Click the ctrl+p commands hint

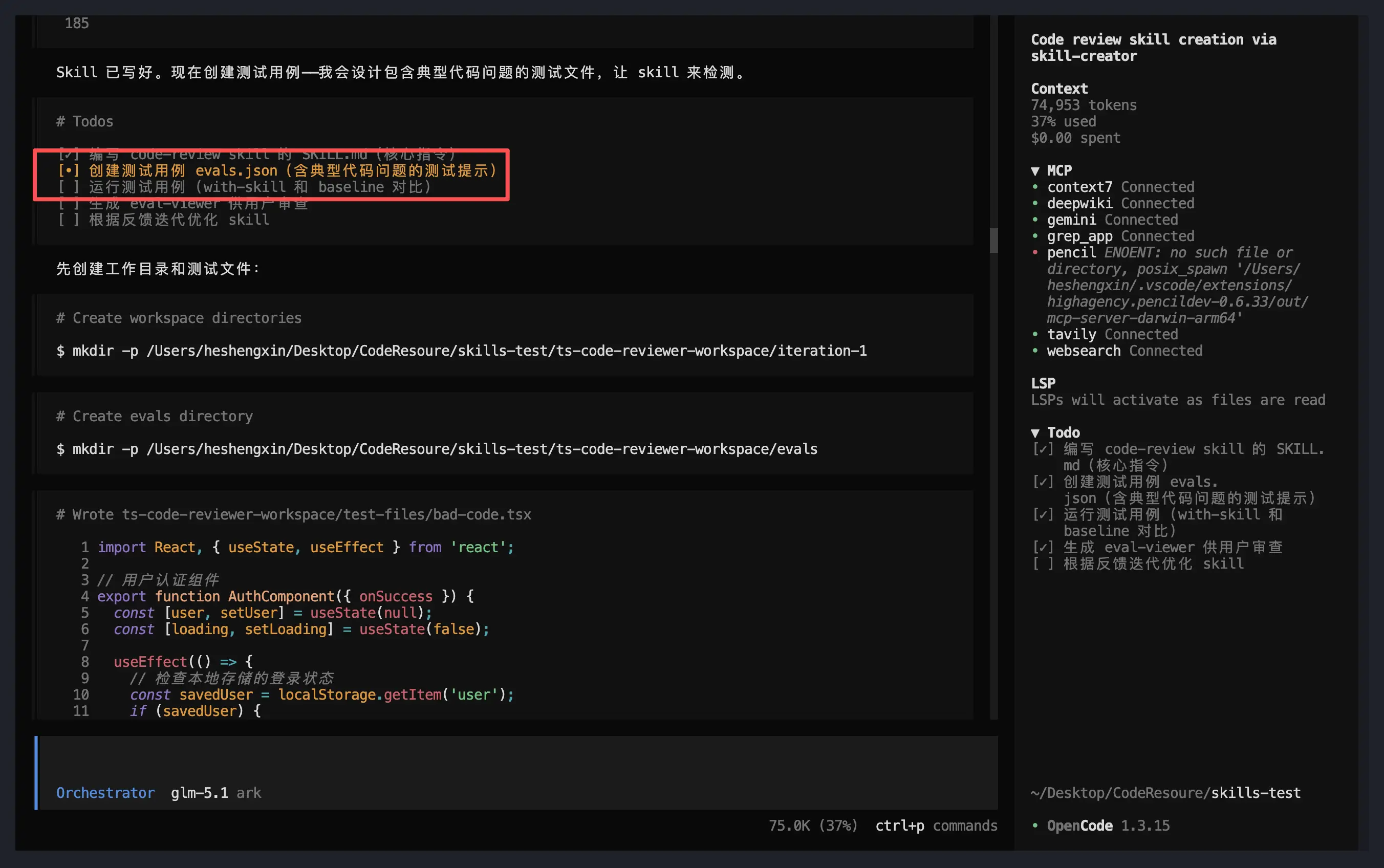[936, 826]
